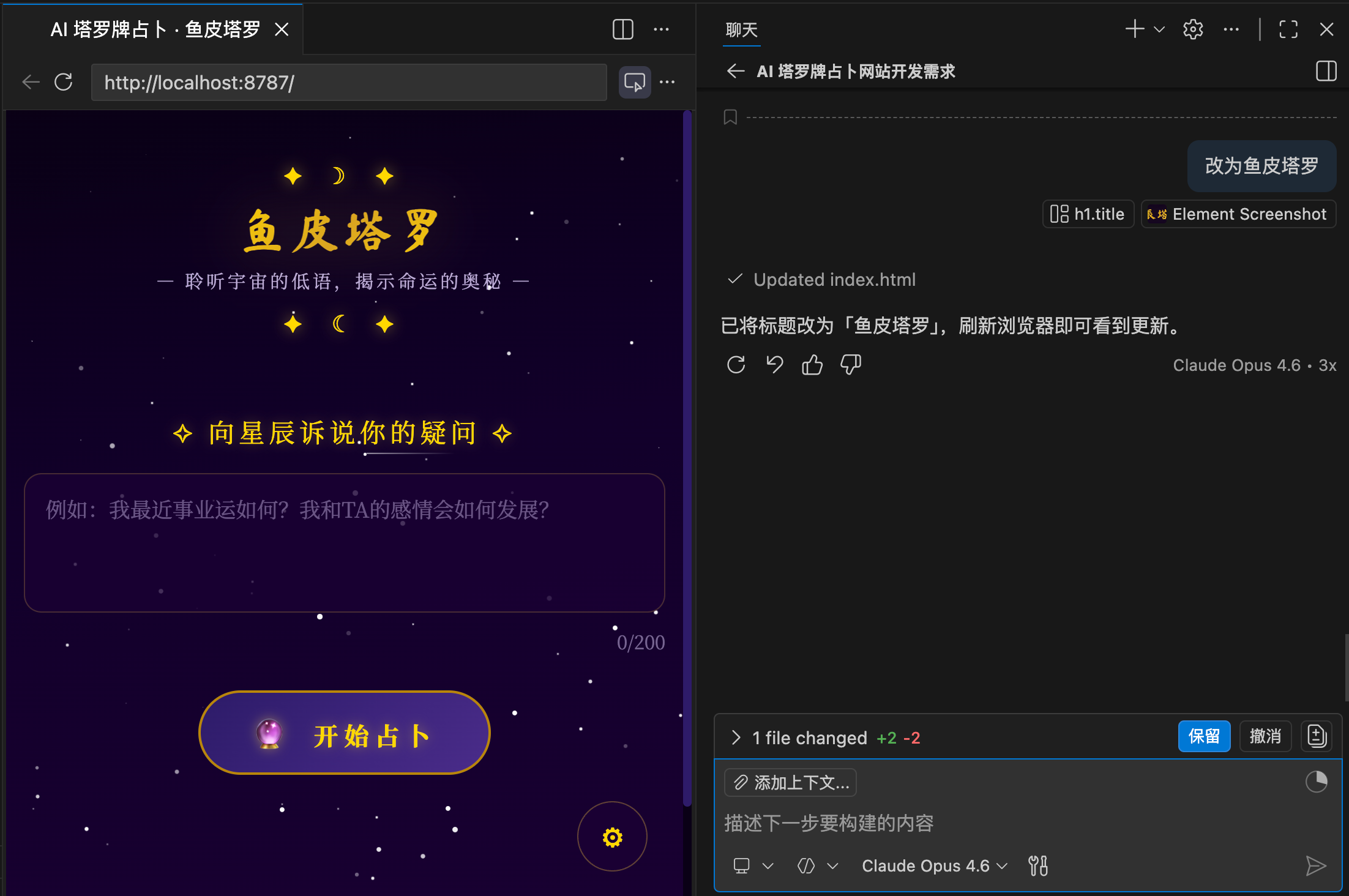Click the 保留 button to keep changes
1349x896 pixels.
click(x=1204, y=736)
